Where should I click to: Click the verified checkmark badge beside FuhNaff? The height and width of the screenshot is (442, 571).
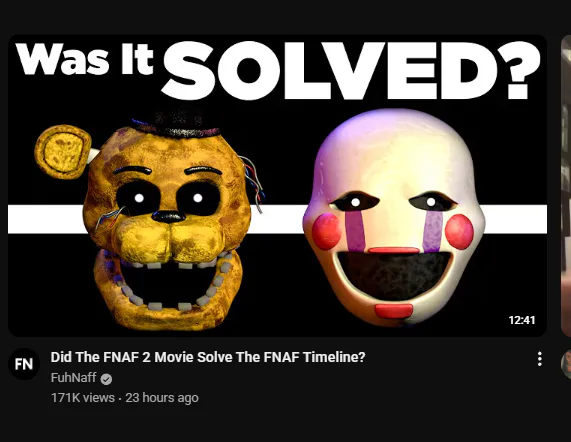pyautogui.click(x=106, y=379)
